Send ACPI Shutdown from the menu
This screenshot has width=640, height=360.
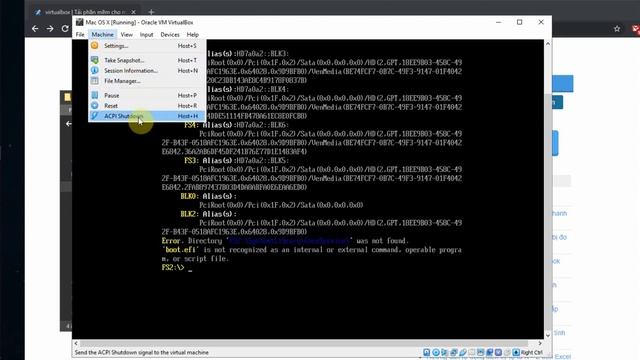coord(147,116)
